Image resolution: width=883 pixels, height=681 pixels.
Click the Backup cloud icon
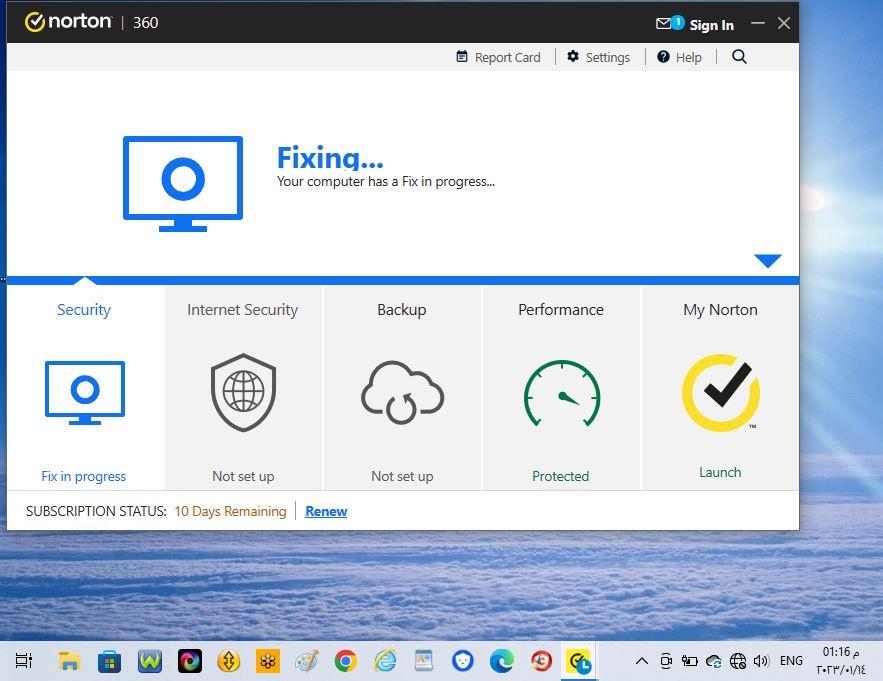(x=402, y=393)
